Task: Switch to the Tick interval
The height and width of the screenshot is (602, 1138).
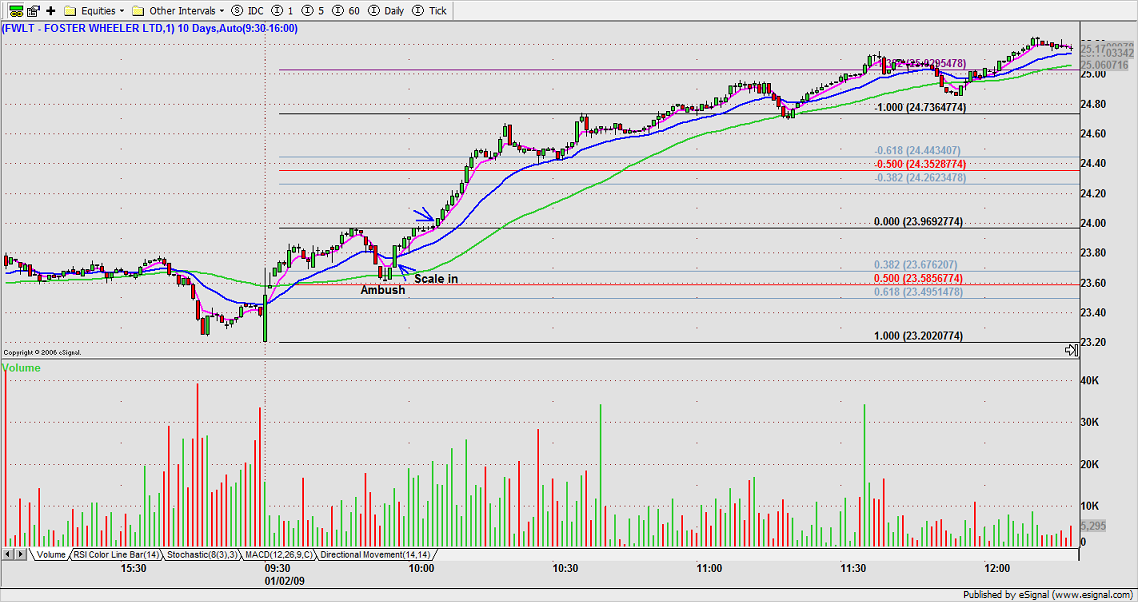Action: 430,11
